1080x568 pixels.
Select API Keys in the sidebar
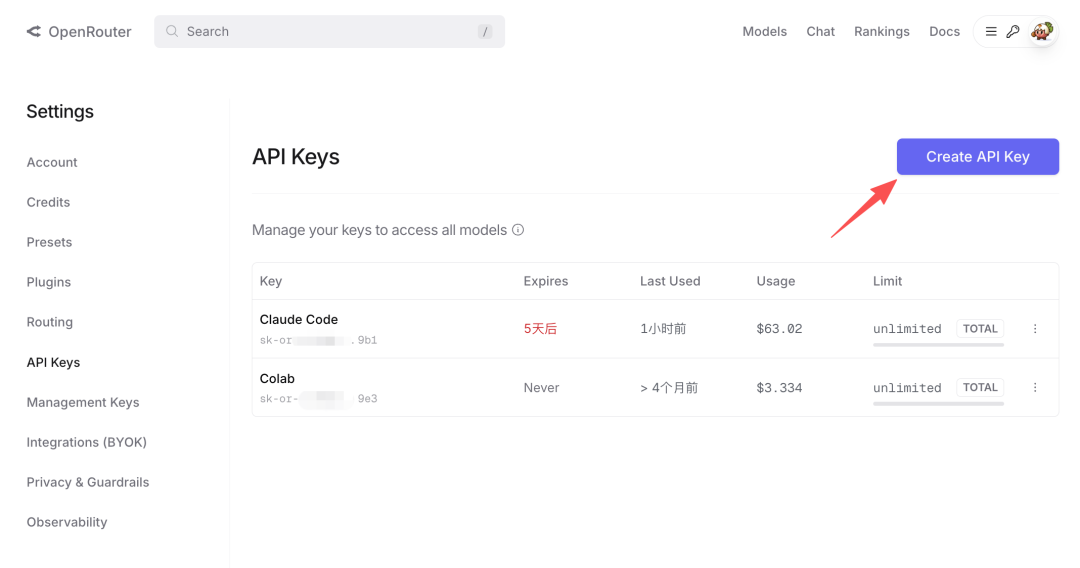click(x=53, y=362)
